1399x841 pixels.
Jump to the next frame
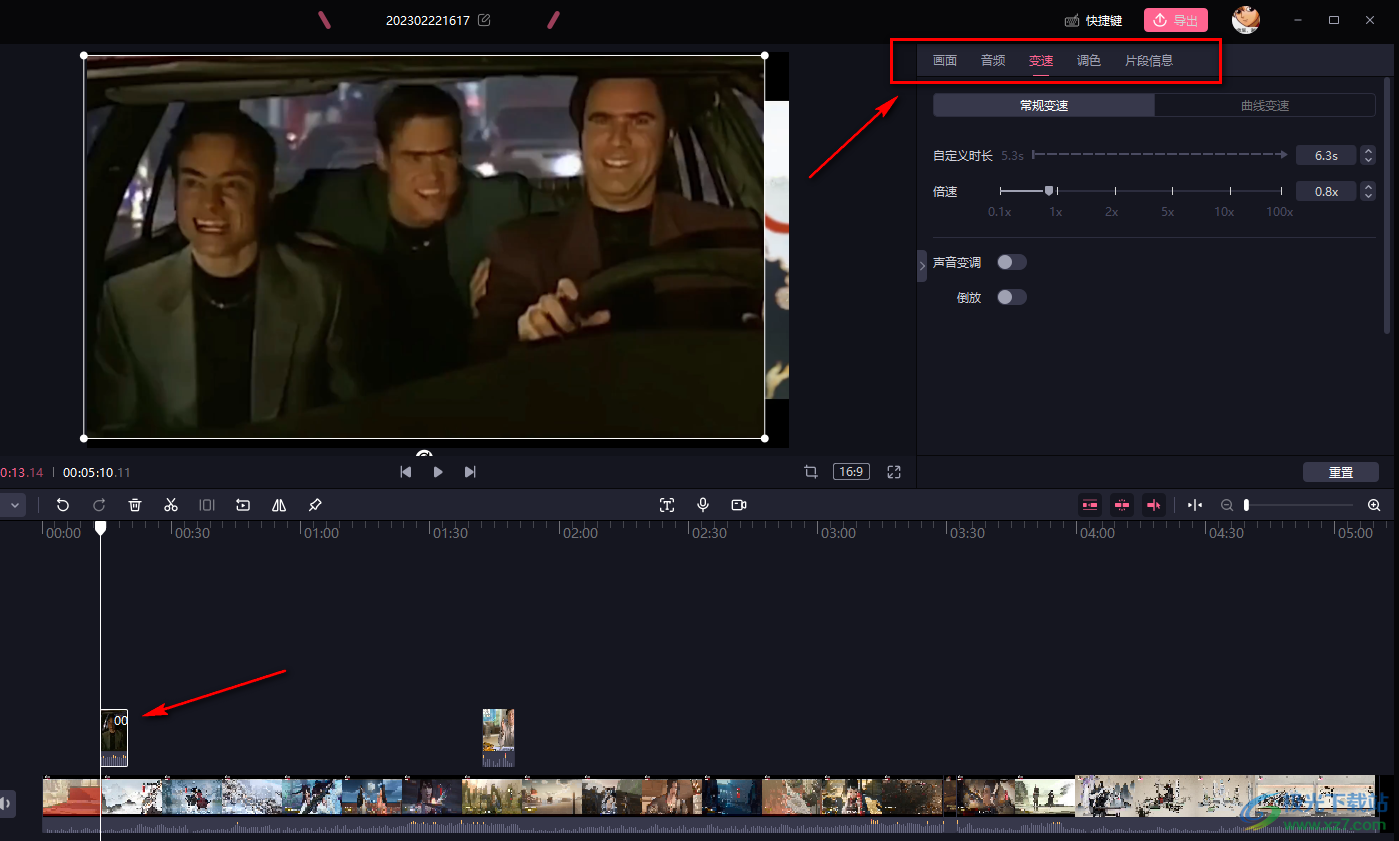470,472
